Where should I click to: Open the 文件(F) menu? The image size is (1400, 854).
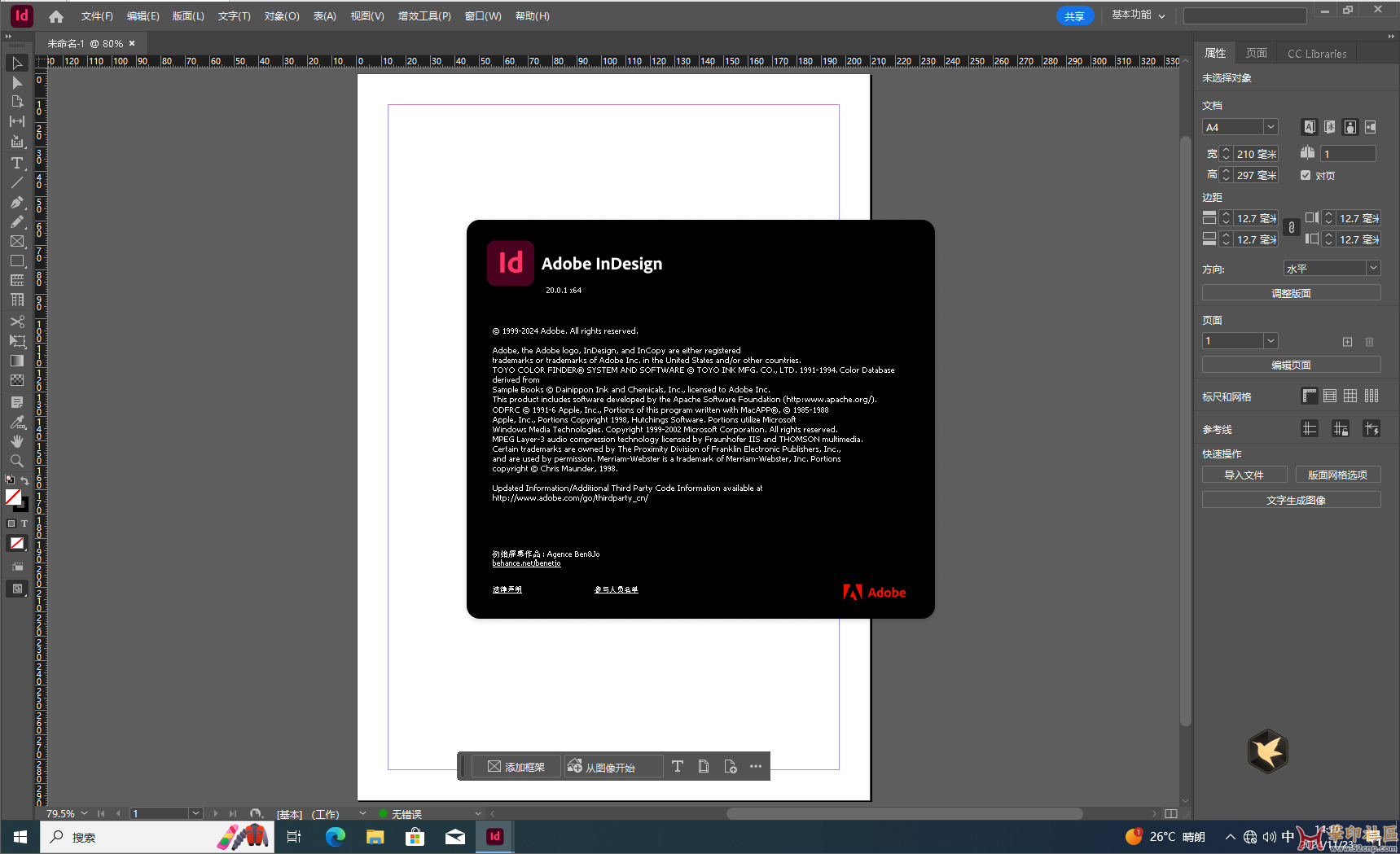point(97,16)
